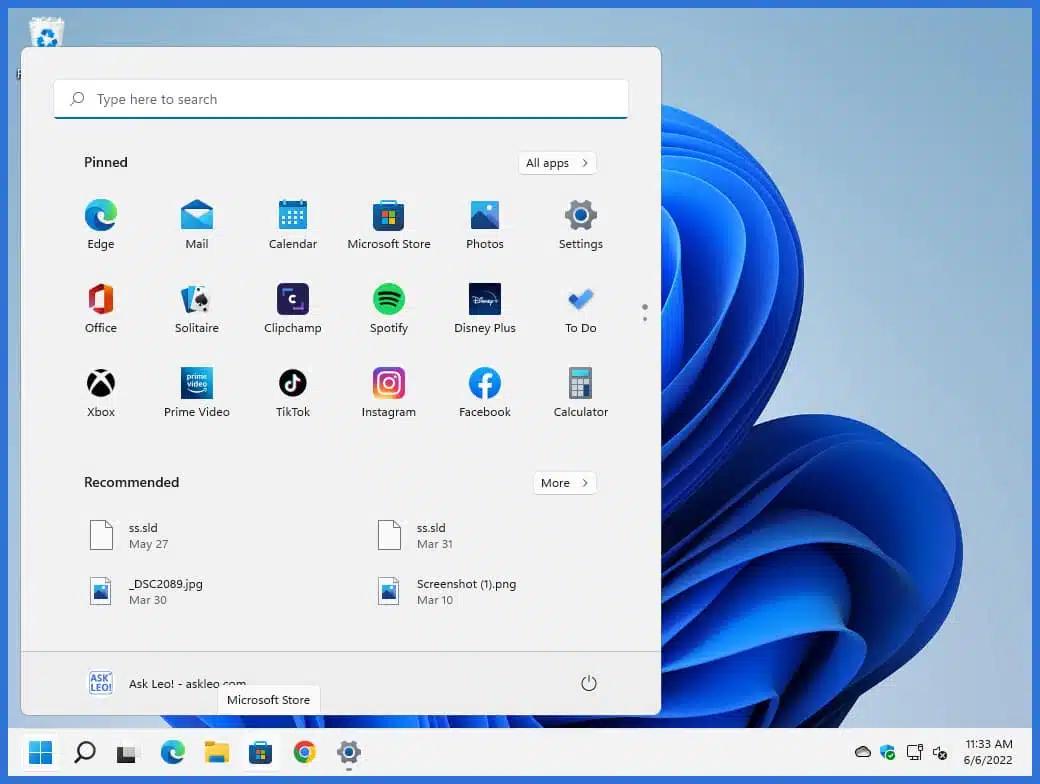The image size is (1040, 784).
Task: Click the power button icon
Action: pyautogui.click(x=588, y=683)
